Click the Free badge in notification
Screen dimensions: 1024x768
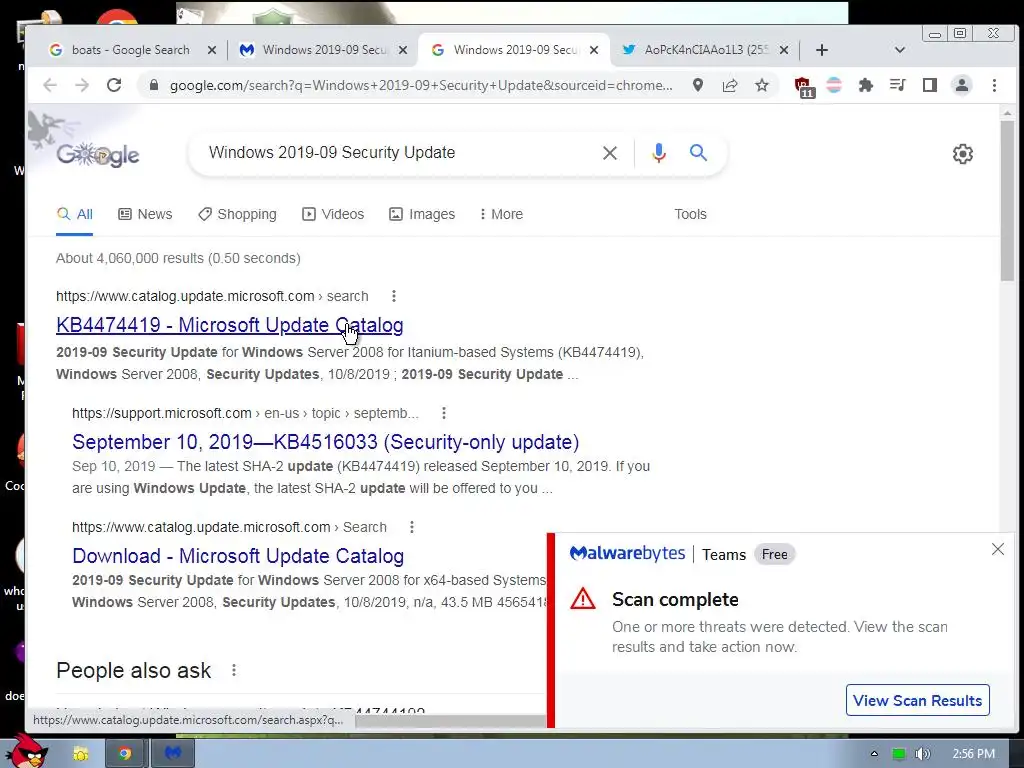point(775,554)
